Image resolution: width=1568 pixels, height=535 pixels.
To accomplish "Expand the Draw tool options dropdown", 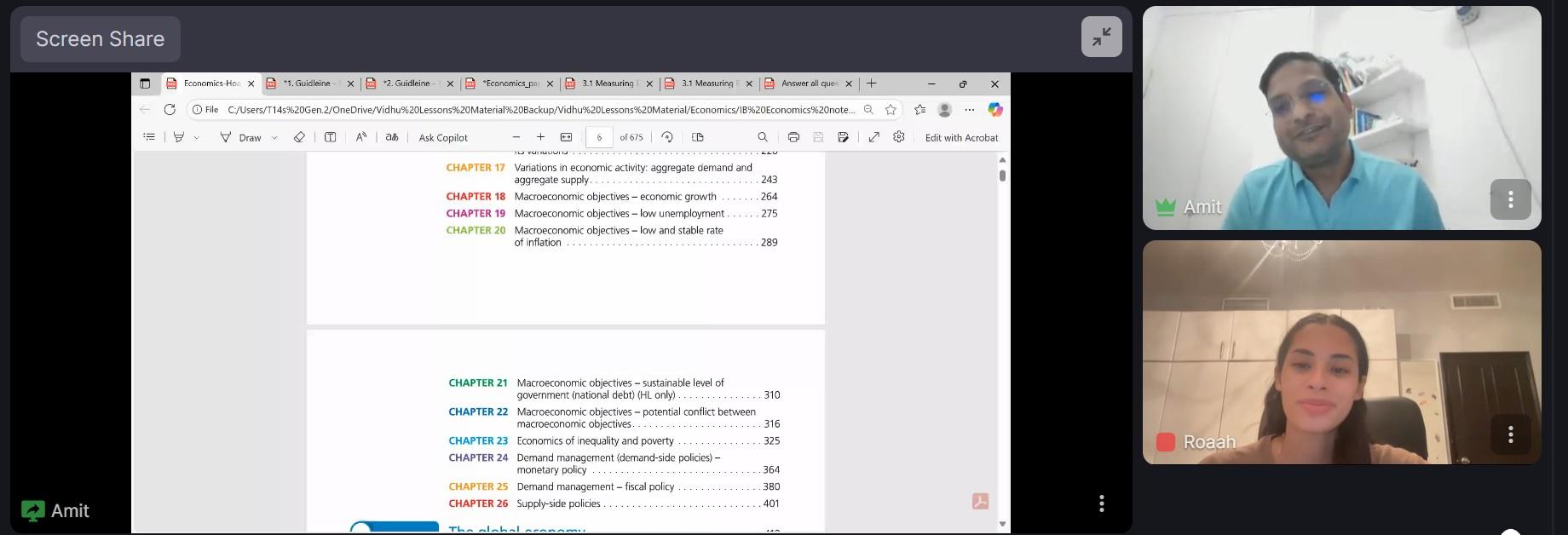I will [274, 138].
